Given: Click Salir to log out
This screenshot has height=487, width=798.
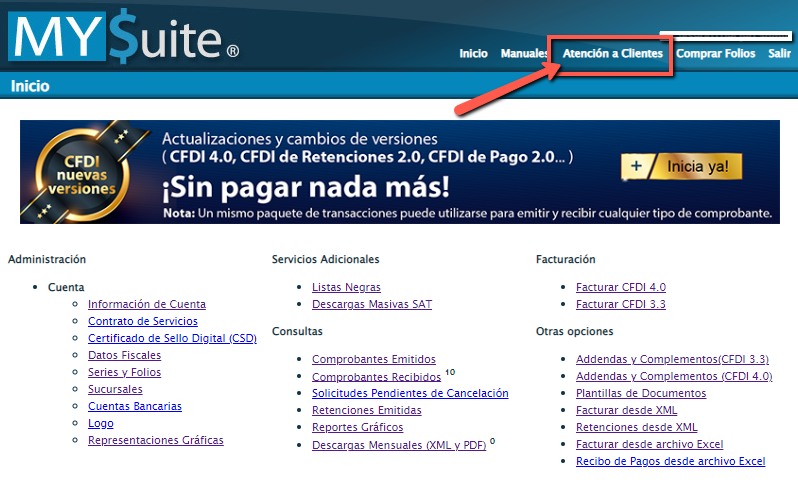Looking at the screenshot, I should (x=779, y=53).
